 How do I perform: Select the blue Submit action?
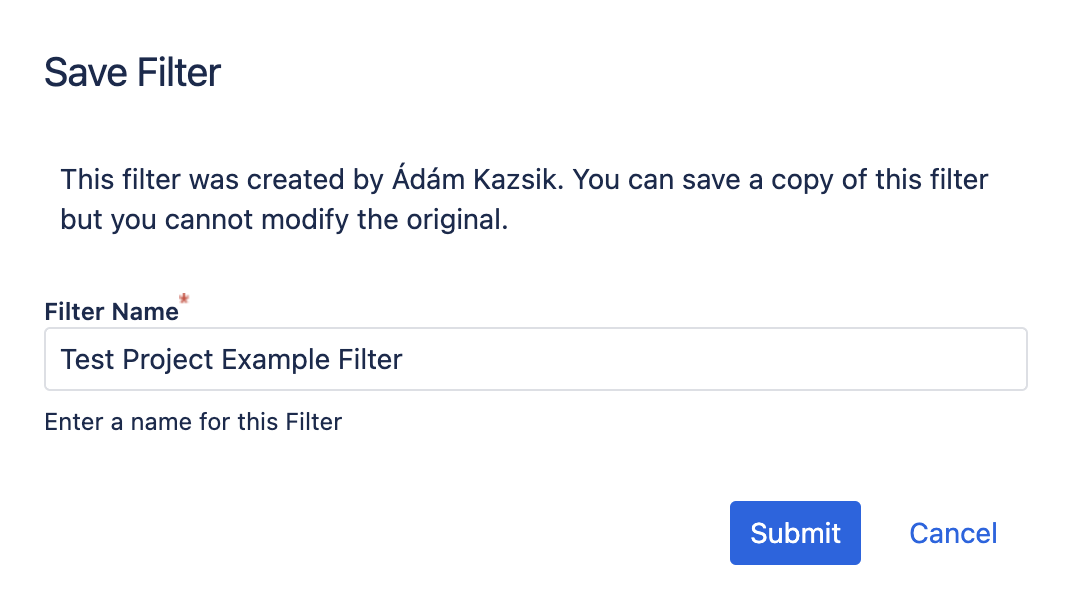794,533
